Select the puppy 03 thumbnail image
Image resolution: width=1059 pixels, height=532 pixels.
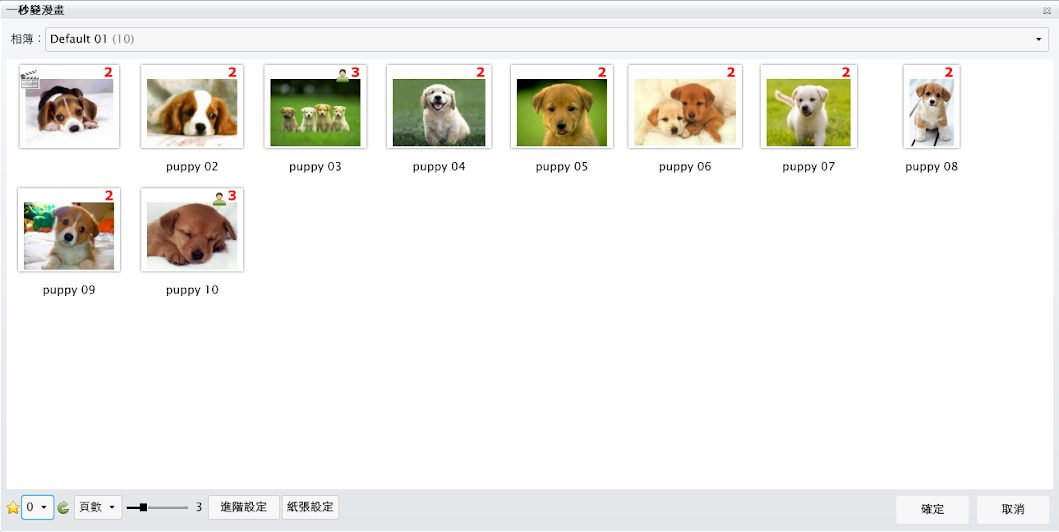point(315,107)
